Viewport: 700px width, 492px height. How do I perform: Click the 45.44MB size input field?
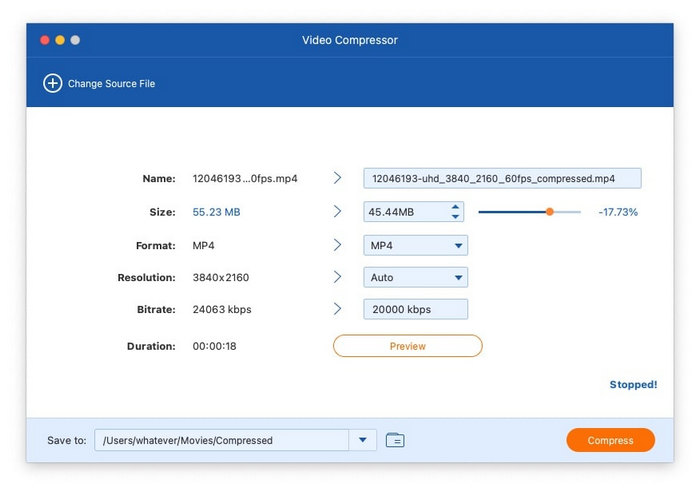tap(404, 212)
